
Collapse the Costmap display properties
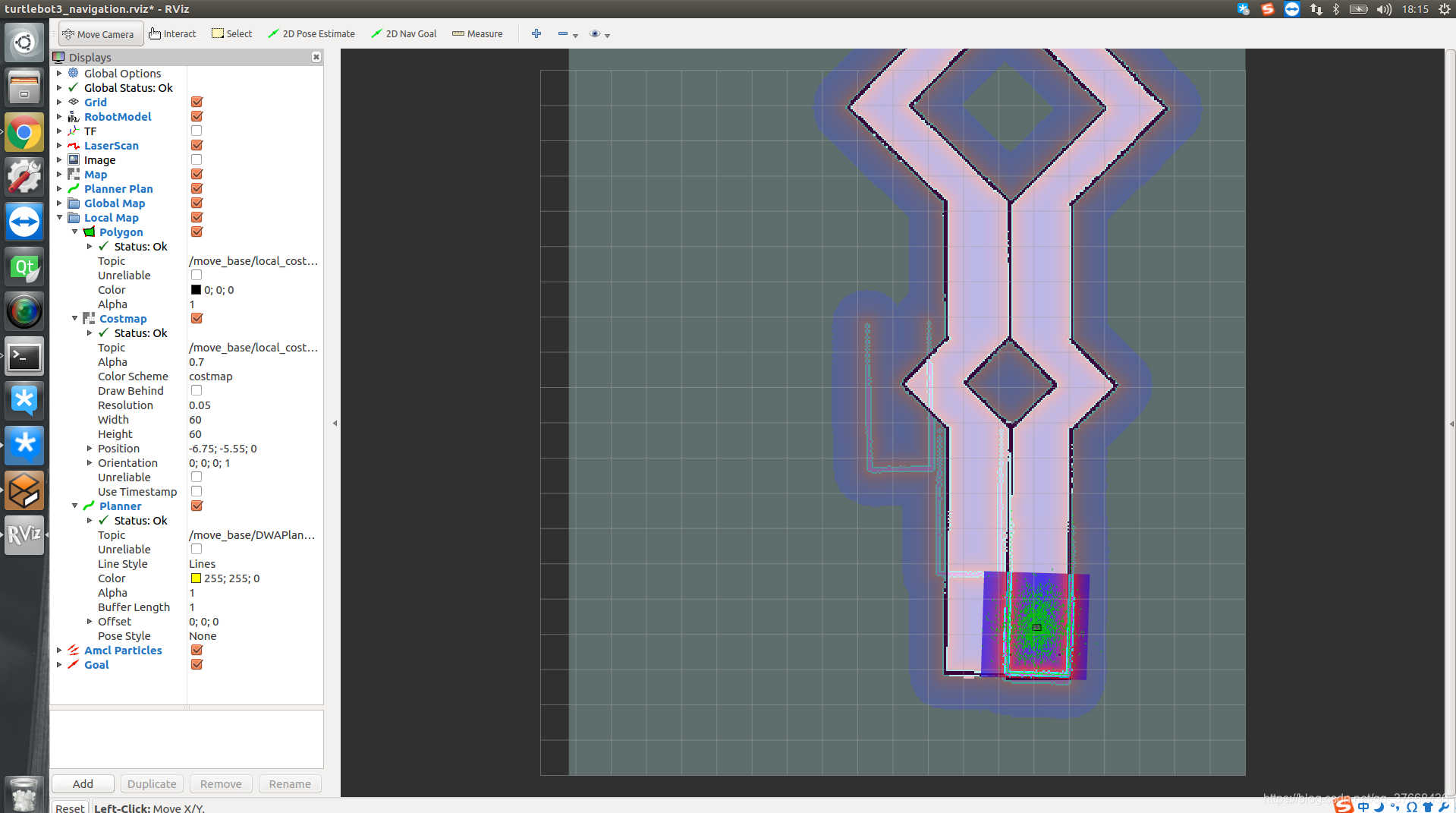pyautogui.click(x=74, y=318)
